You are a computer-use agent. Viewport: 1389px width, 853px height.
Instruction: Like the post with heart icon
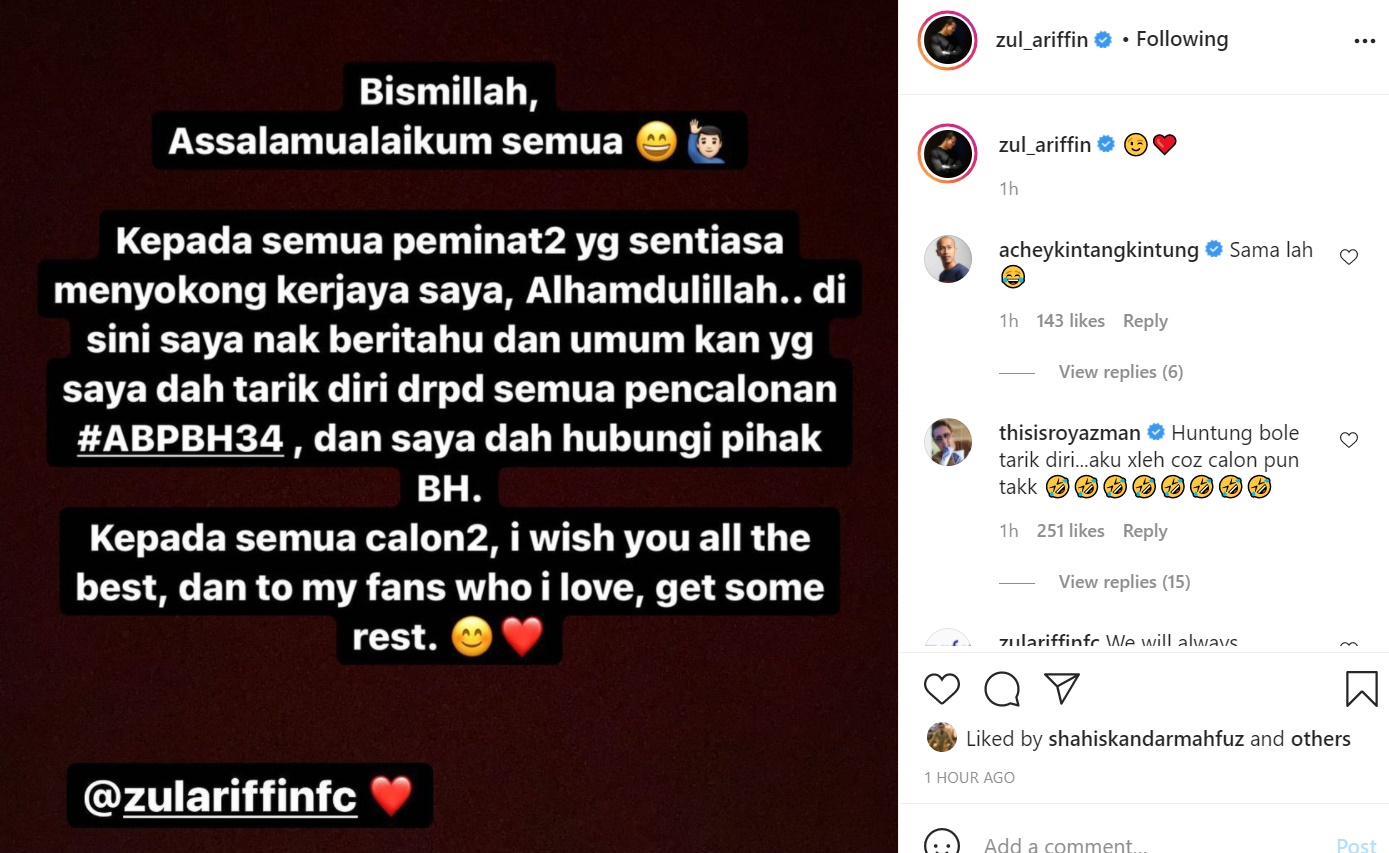tap(942, 689)
